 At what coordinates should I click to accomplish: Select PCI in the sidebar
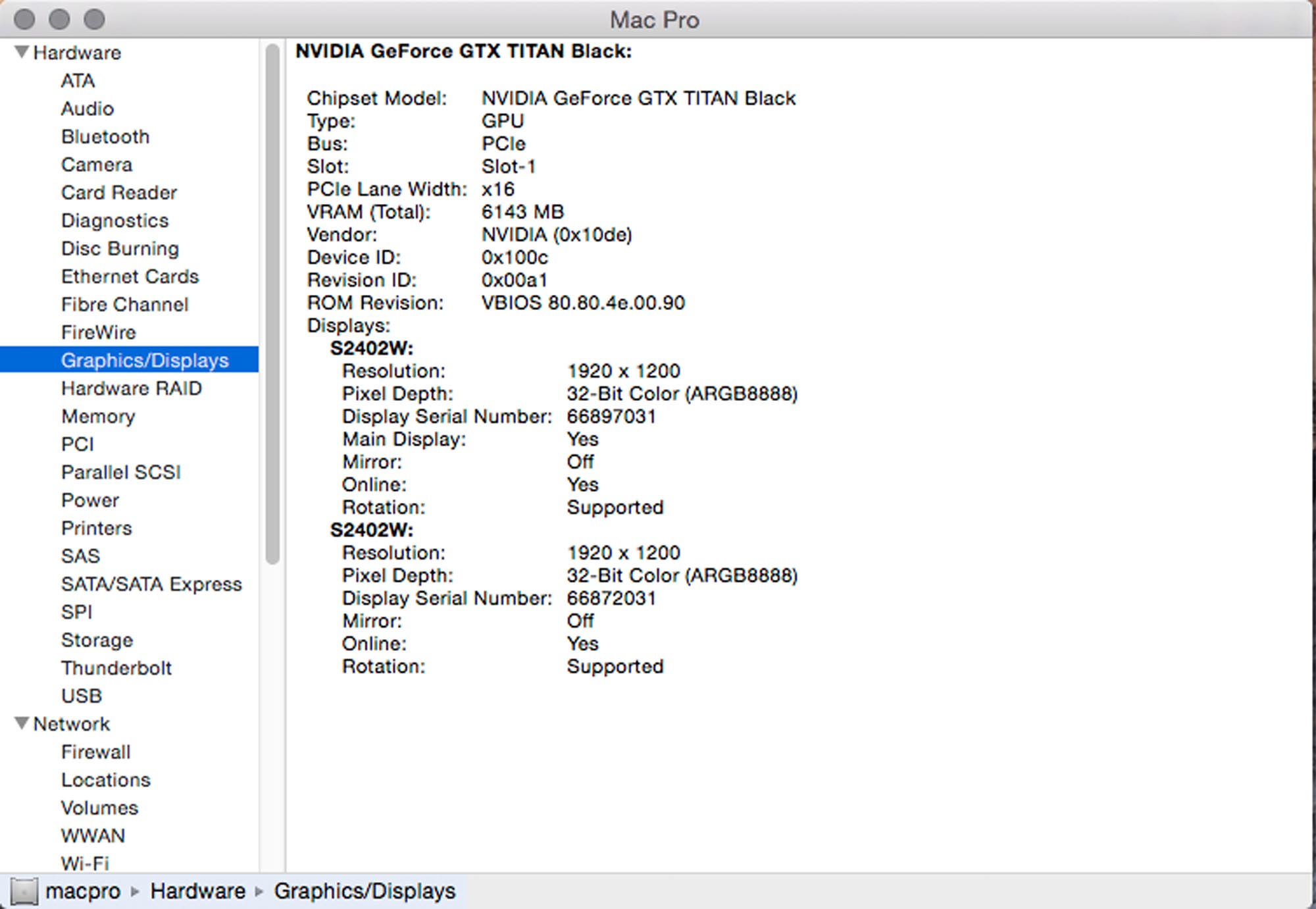[x=78, y=444]
